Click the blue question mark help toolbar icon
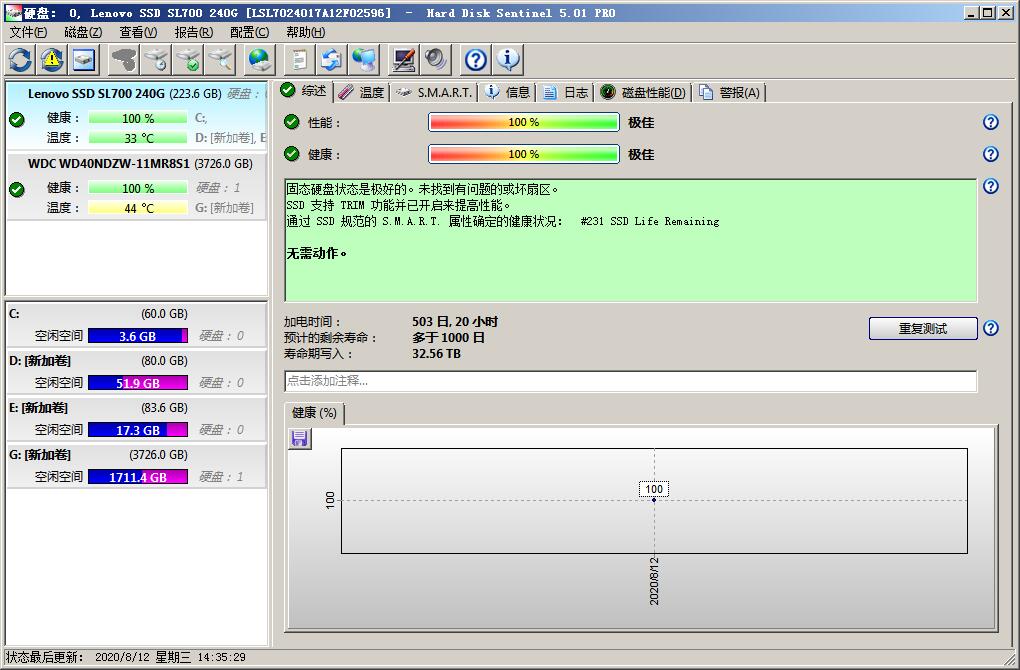Screen dimensions: 1020x670 pos(476,60)
